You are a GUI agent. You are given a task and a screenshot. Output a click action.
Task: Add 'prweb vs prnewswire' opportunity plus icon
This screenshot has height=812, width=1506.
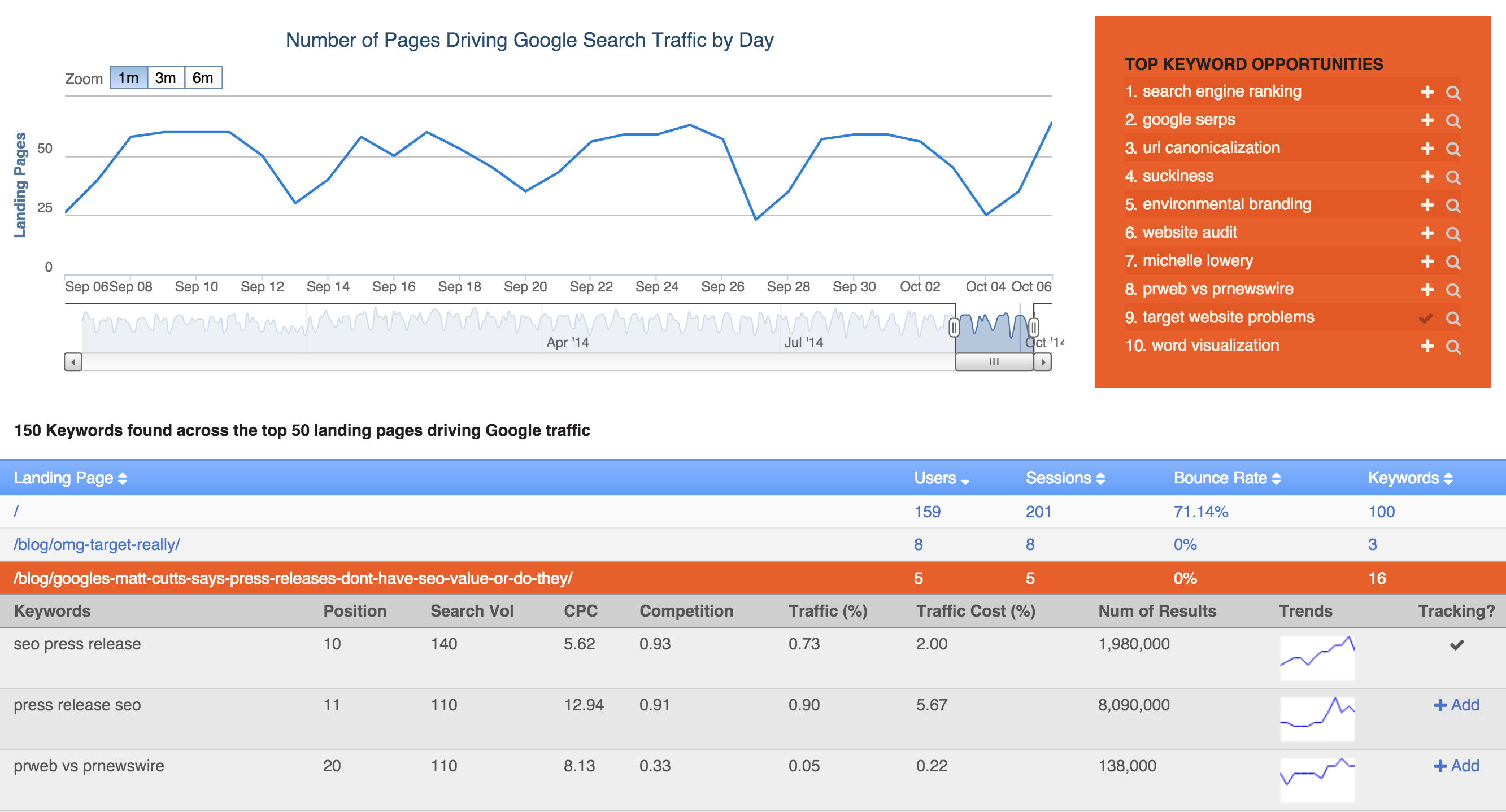[x=1427, y=289]
